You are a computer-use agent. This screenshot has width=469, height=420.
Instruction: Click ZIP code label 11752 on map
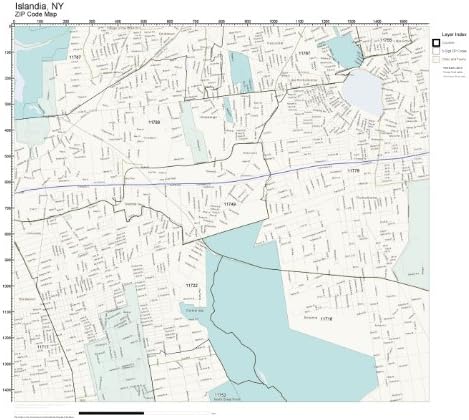click(x=220, y=395)
